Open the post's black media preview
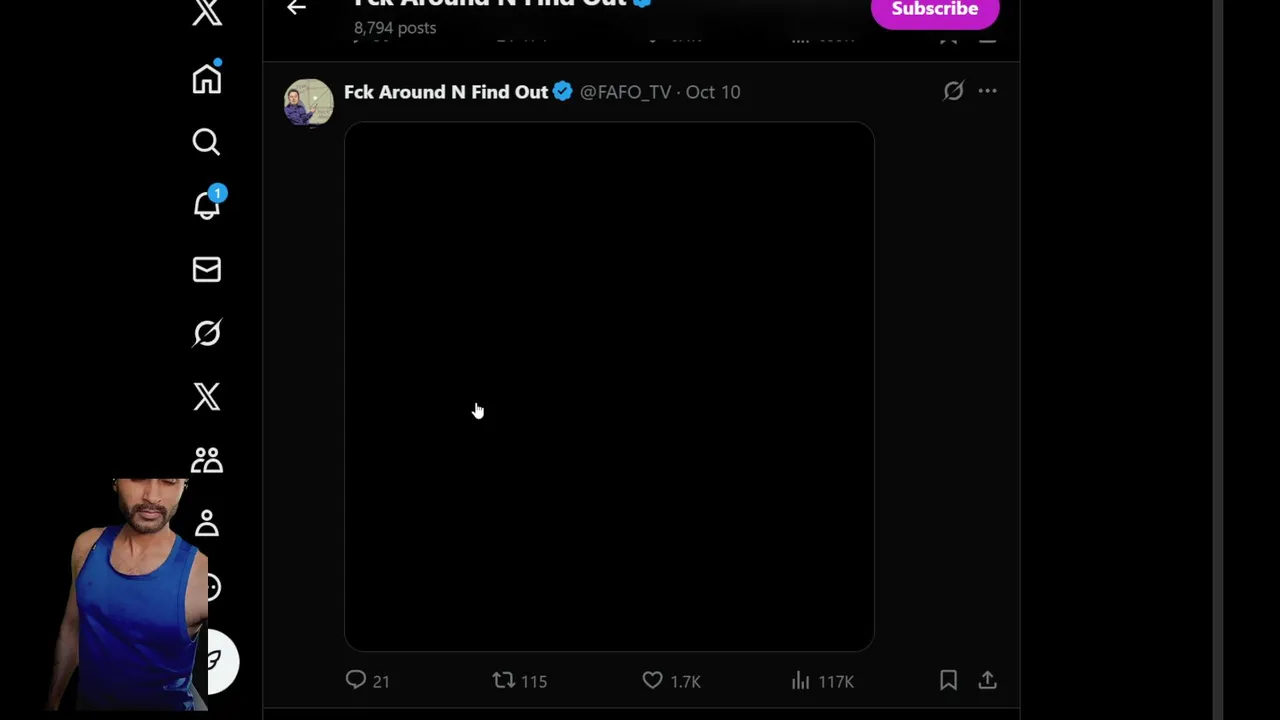Image resolution: width=1280 pixels, height=720 pixels. pos(609,386)
